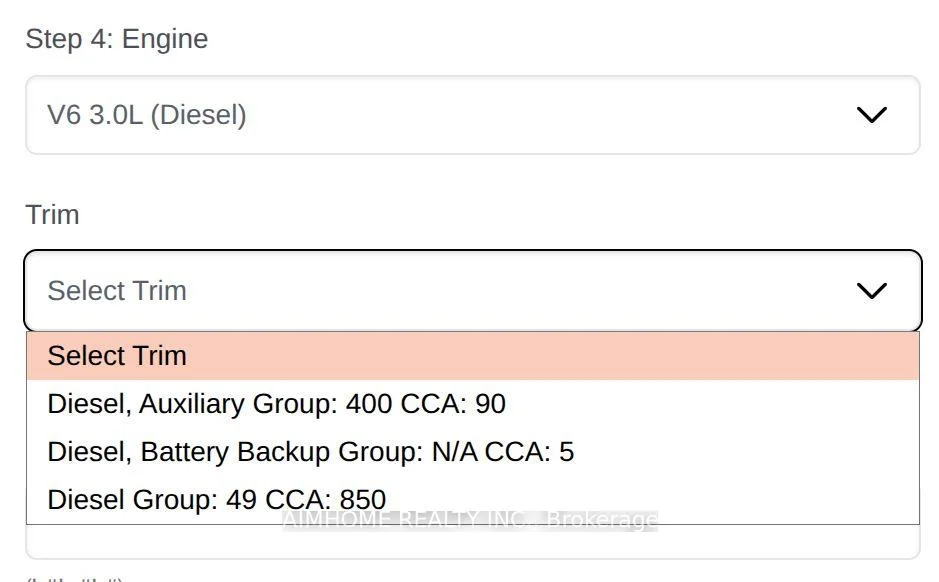The image size is (939, 582).
Task: Collapse the Select Trim combo box
Action: coord(472,291)
